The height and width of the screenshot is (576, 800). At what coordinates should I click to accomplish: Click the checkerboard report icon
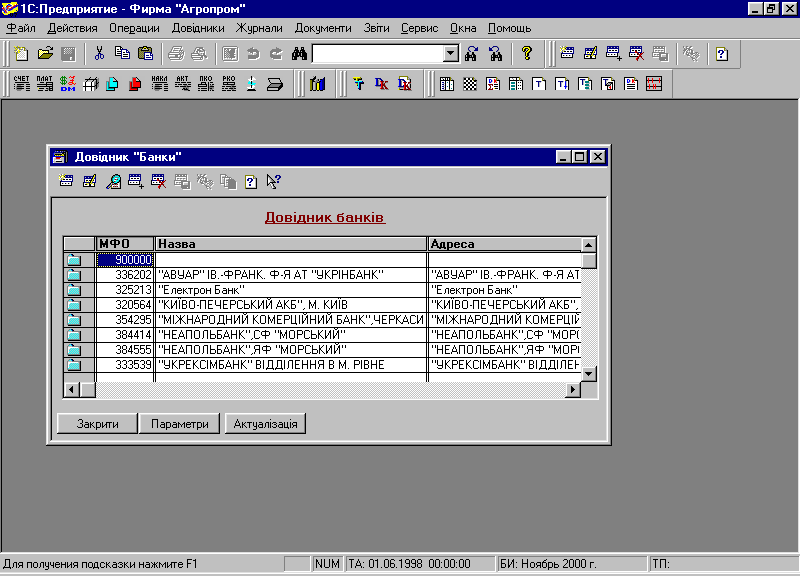pos(469,84)
